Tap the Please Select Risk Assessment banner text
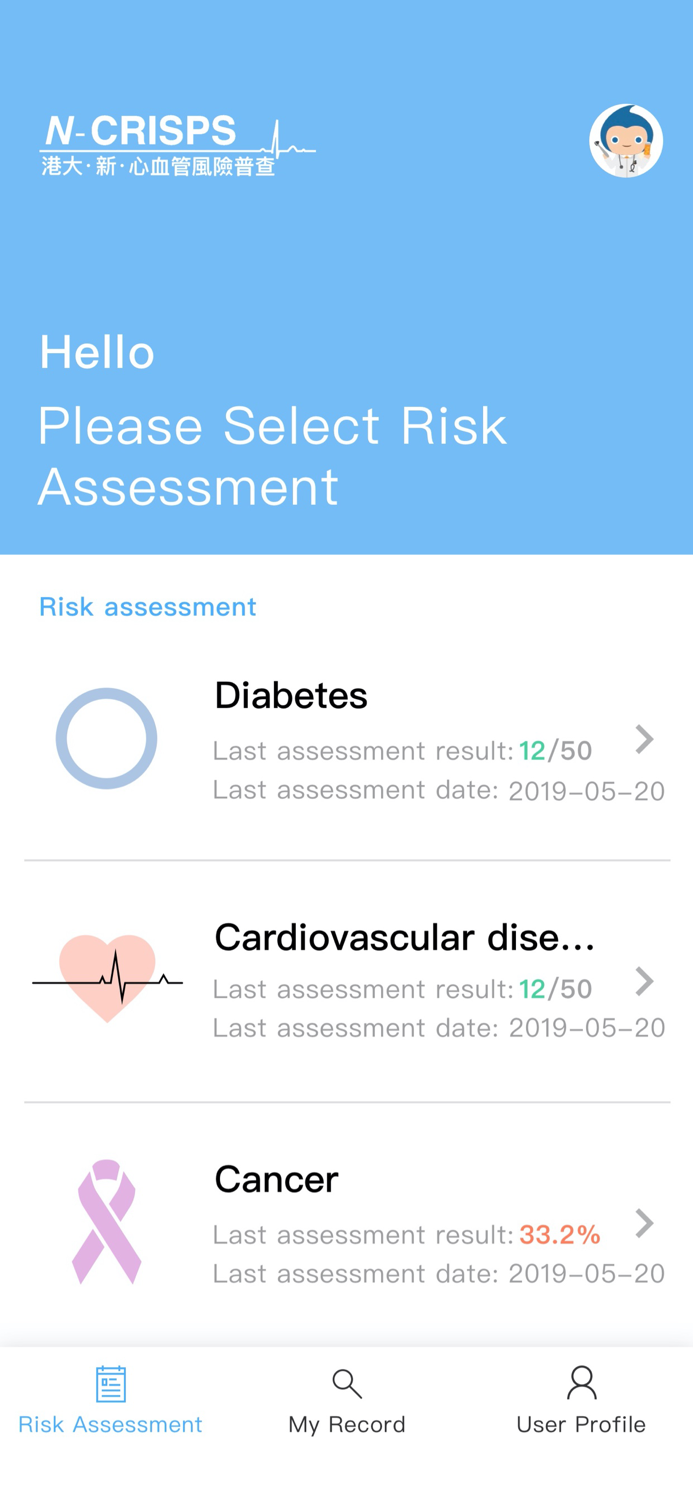 [x=272, y=456]
